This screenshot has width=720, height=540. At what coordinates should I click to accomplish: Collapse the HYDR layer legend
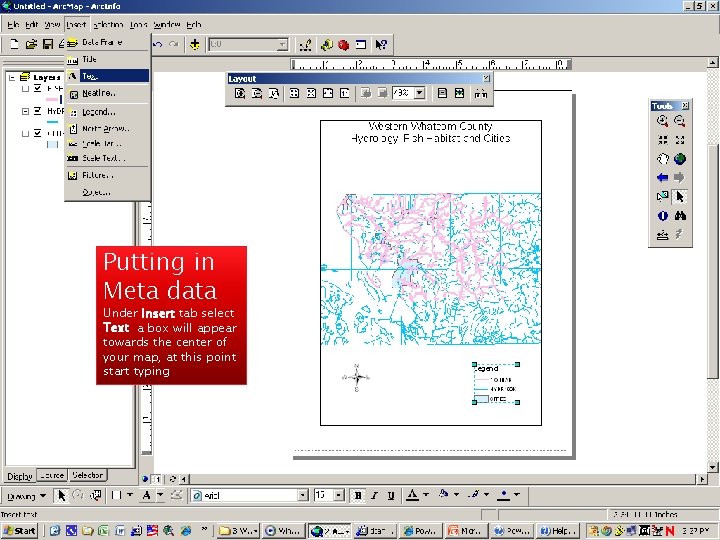[x=25, y=111]
